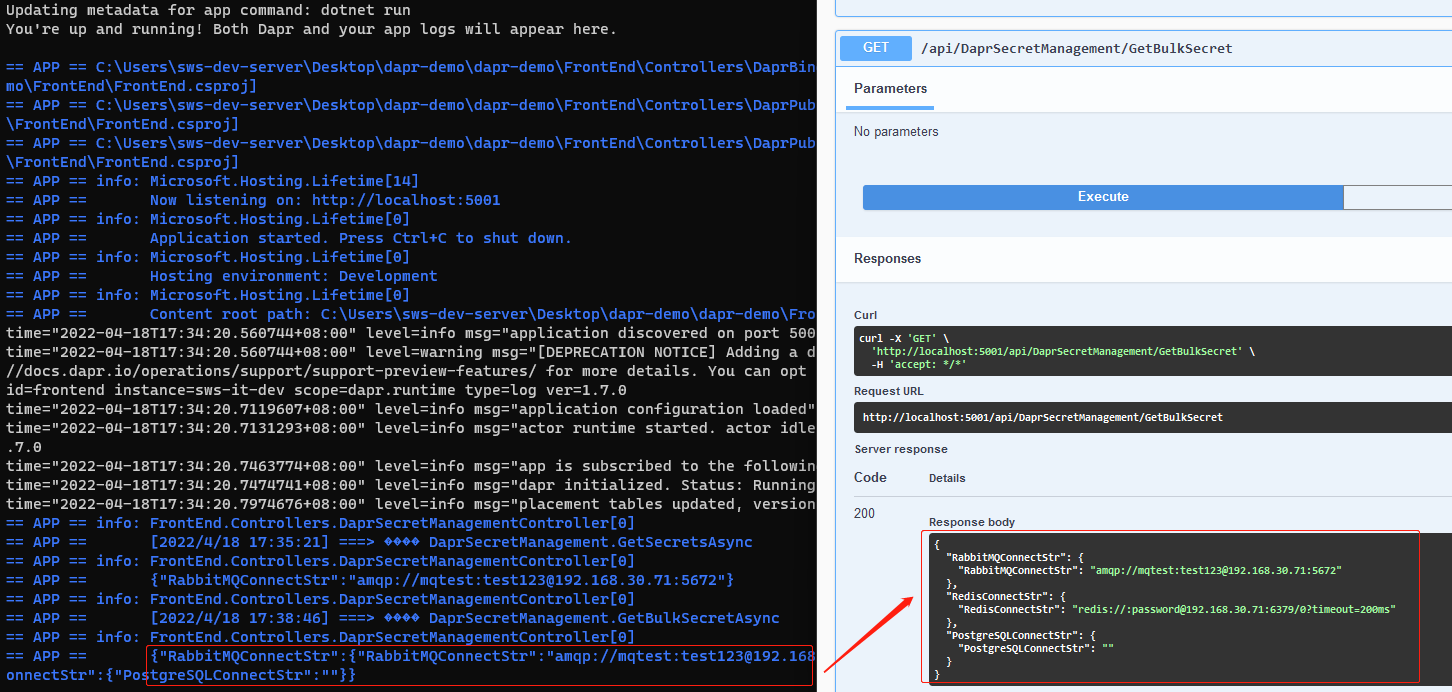
Task: Click the 'No parameters' text
Action: [896, 132]
